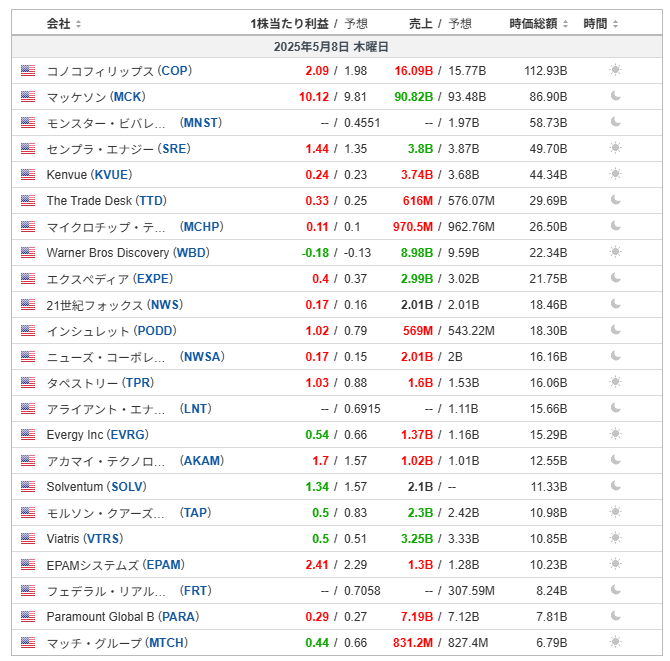Open the MTCH ticker link

pos(167,643)
